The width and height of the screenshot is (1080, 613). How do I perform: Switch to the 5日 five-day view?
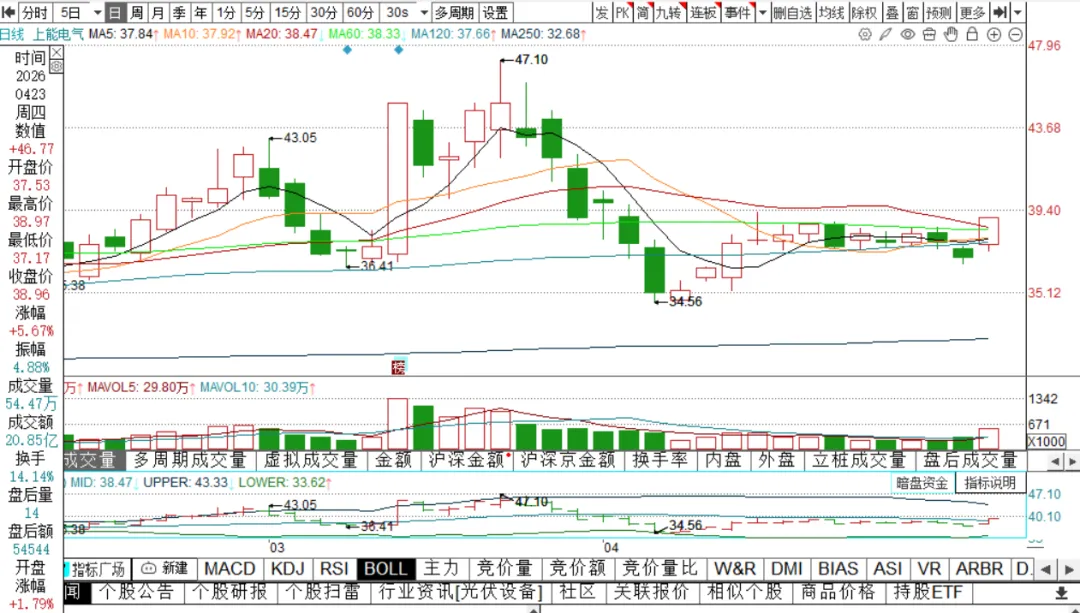tap(71, 12)
